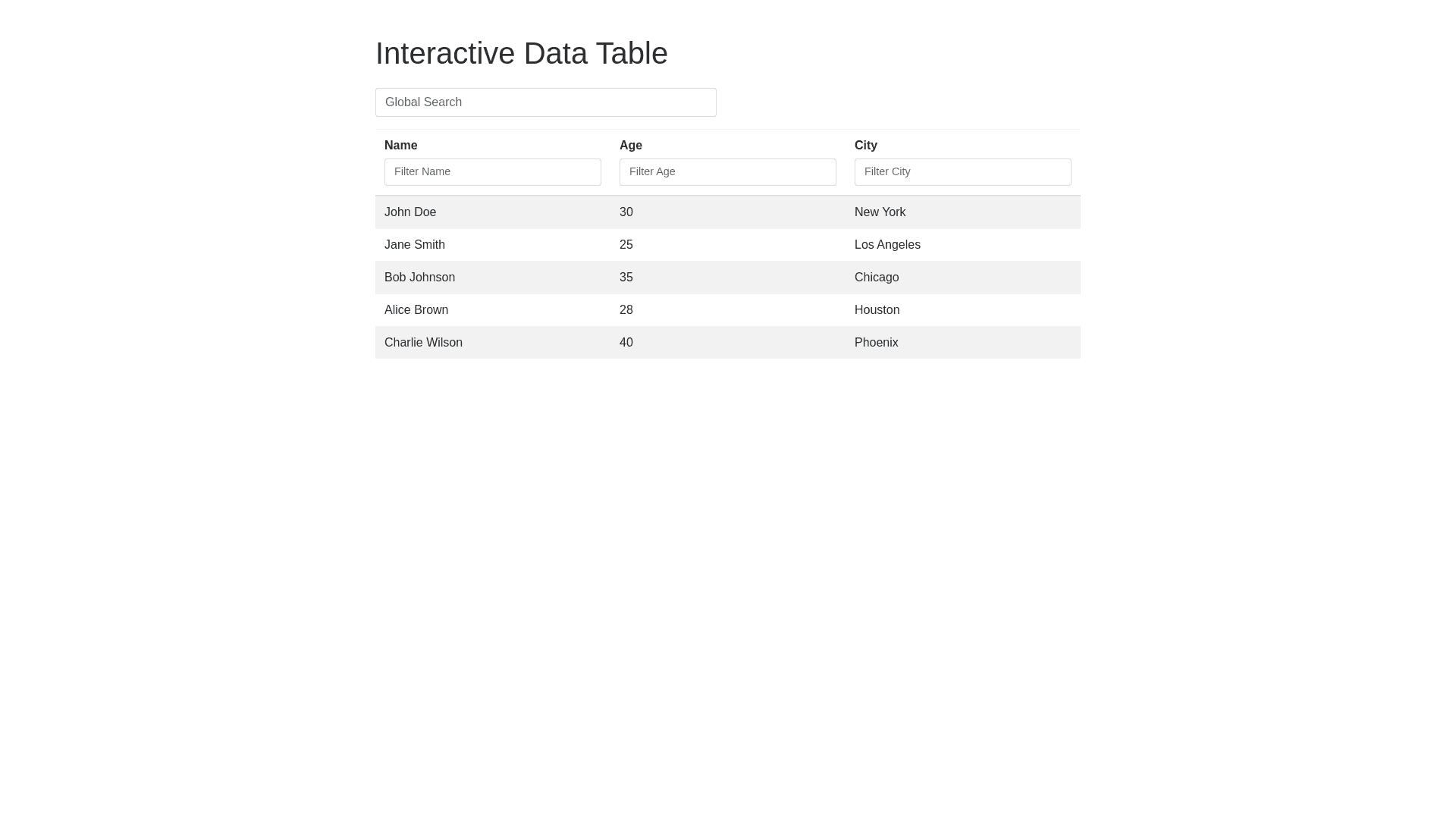
Task: Sort the table by the Age column
Action: click(630, 145)
